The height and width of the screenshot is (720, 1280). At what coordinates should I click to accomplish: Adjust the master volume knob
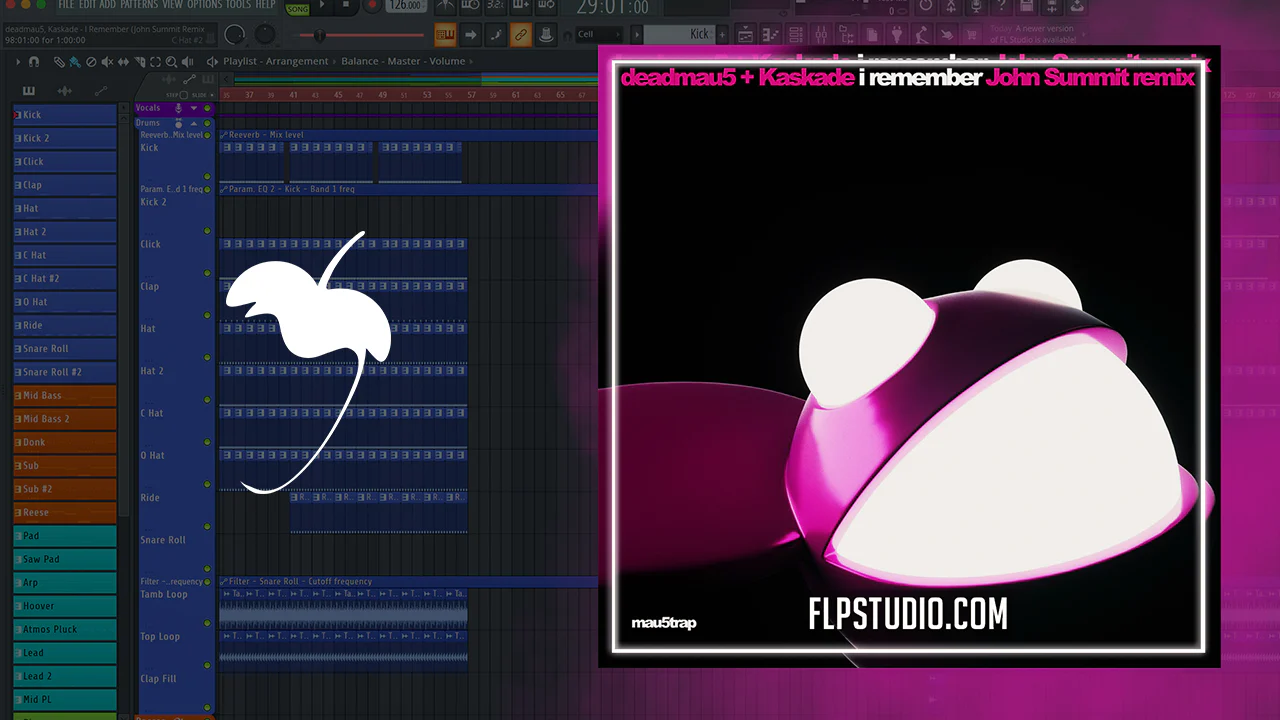coord(234,35)
